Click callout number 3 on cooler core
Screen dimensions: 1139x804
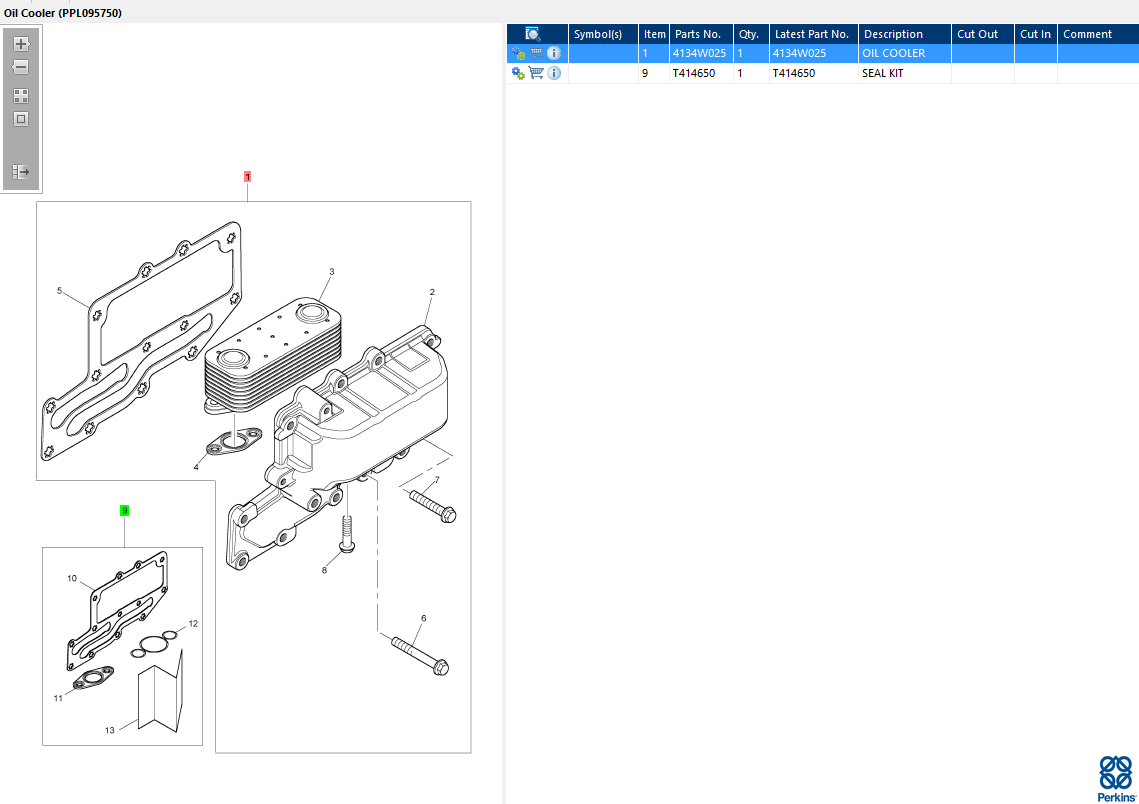tap(332, 272)
